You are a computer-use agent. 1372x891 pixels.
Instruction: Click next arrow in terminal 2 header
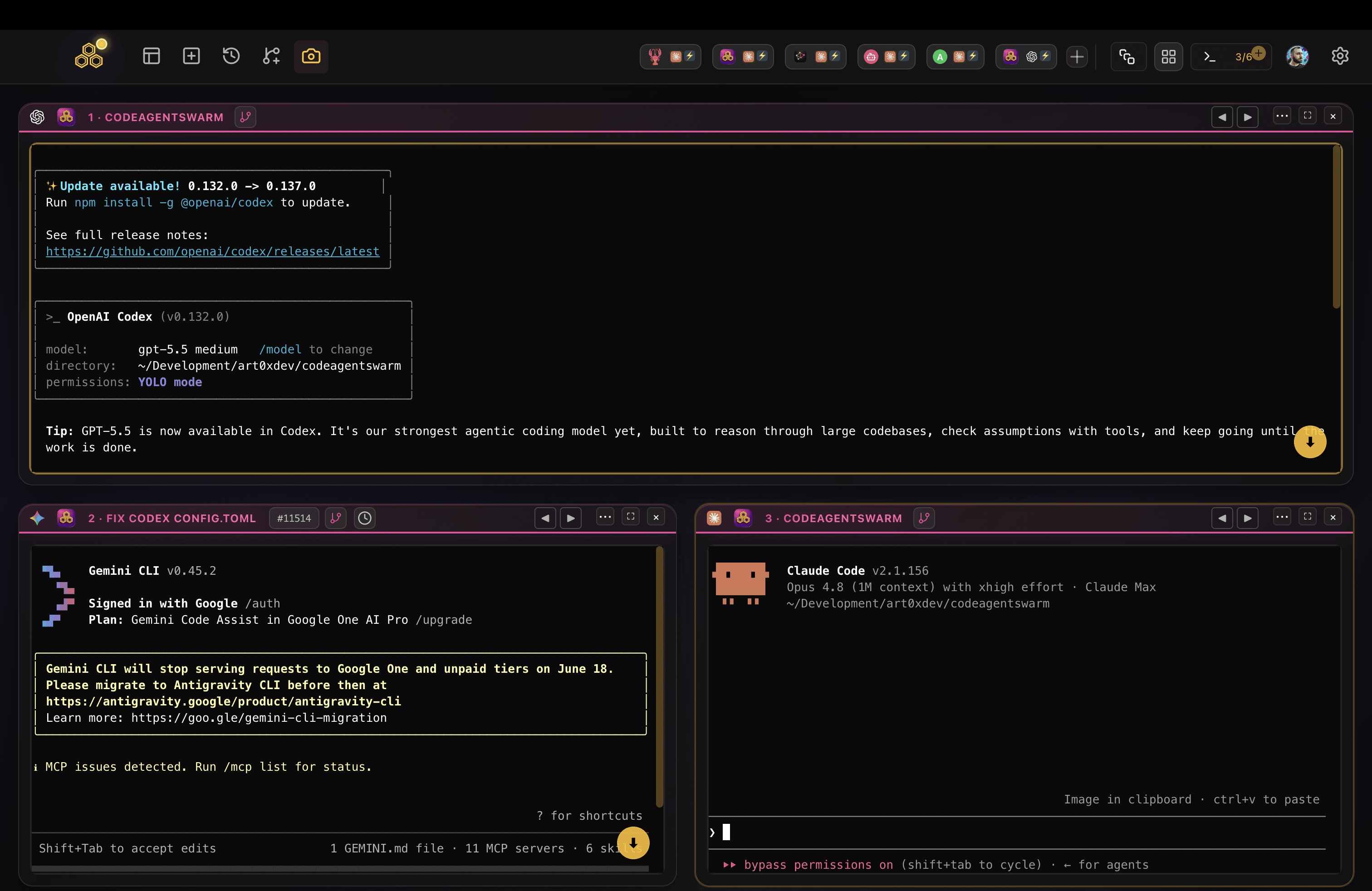pos(571,518)
